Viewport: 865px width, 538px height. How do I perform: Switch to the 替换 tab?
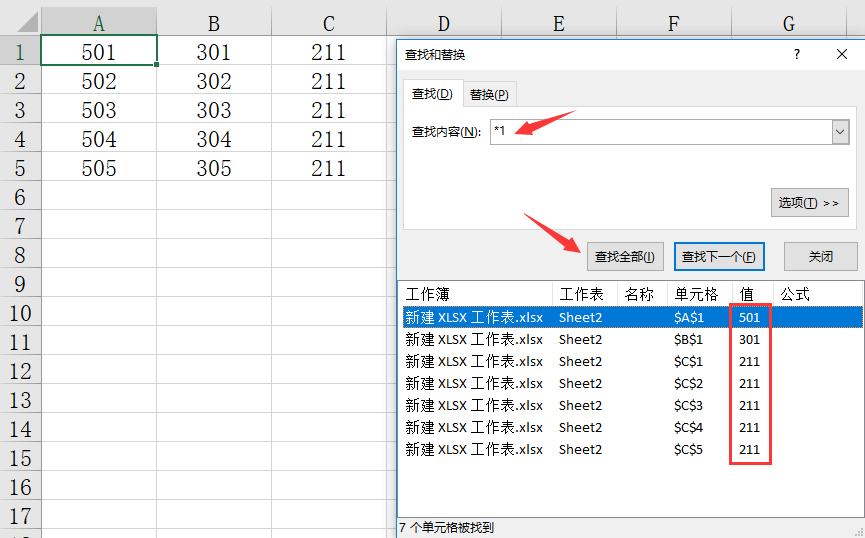tap(489, 95)
